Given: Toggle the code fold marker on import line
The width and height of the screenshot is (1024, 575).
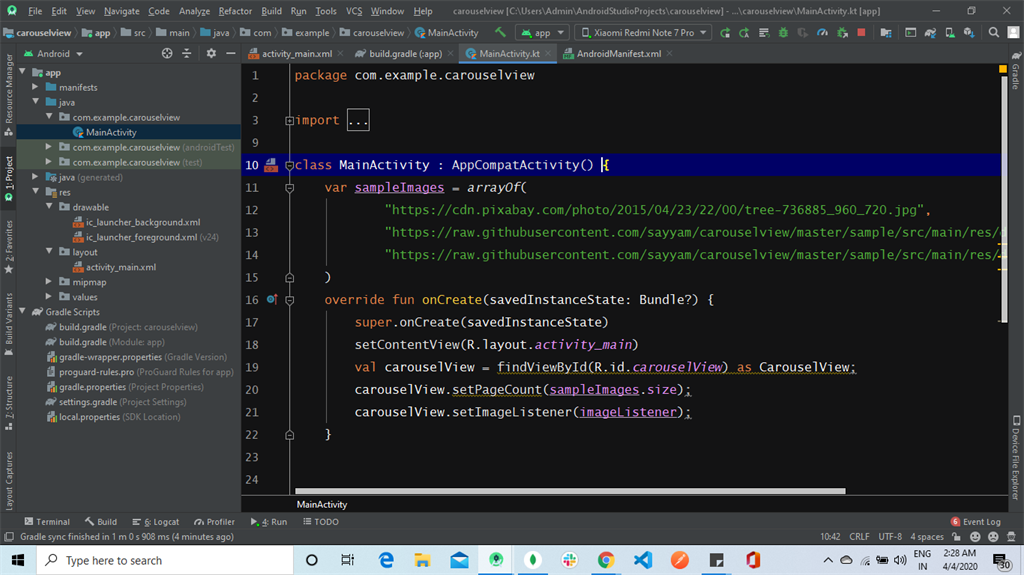Looking at the screenshot, I should (x=290, y=120).
